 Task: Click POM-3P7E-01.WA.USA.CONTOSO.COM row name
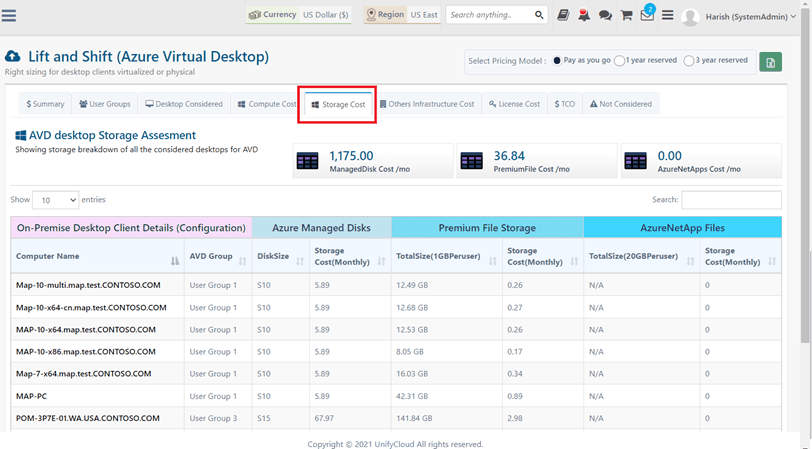pos(88,418)
